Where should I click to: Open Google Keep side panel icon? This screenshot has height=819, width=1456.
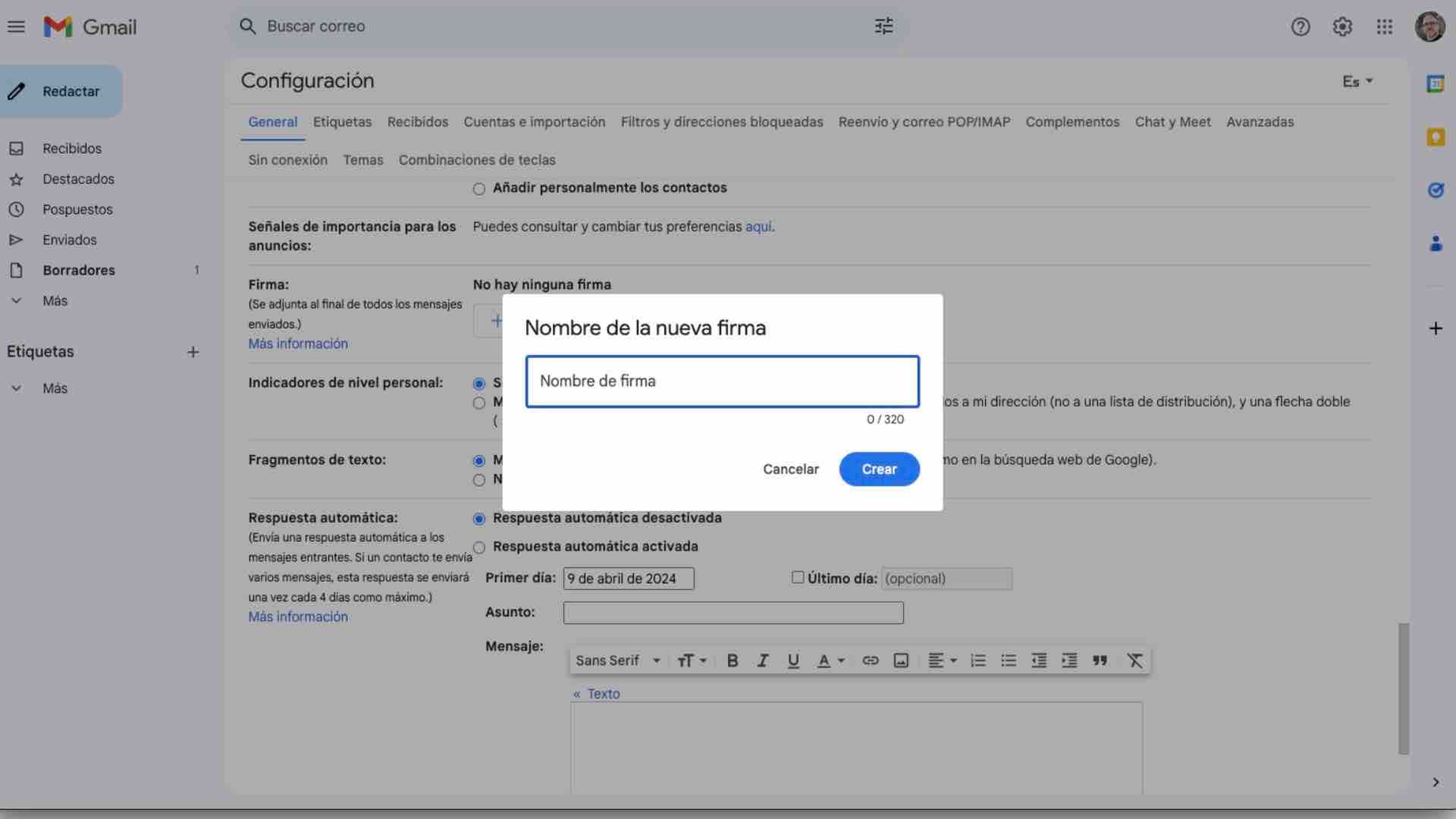click(x=1435, y=137)
